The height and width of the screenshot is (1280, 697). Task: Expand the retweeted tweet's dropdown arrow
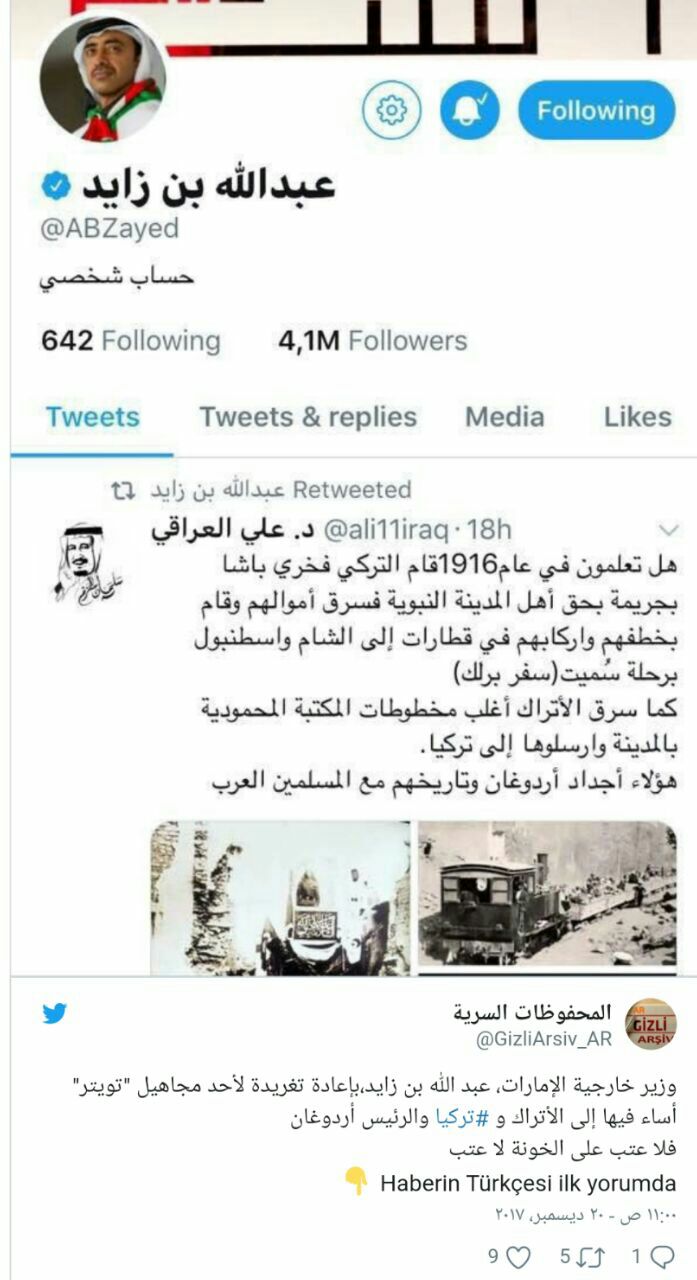(x=667, y=527)
